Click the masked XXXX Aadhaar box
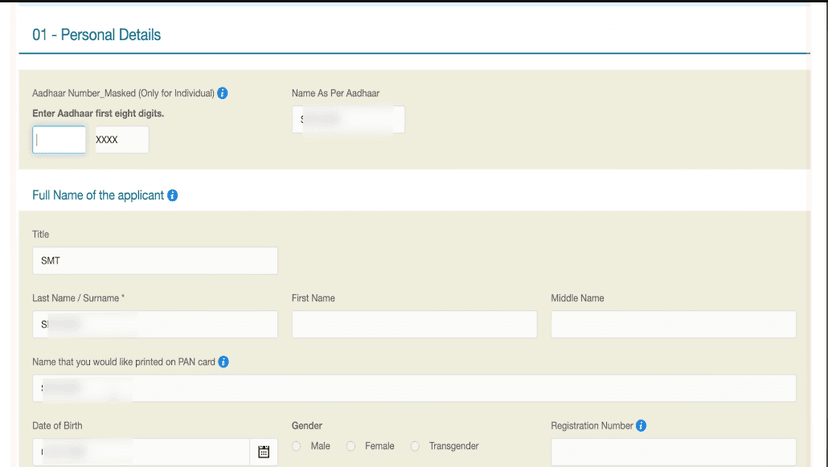Viewport: 828px width, 467px height. (120, 140)
